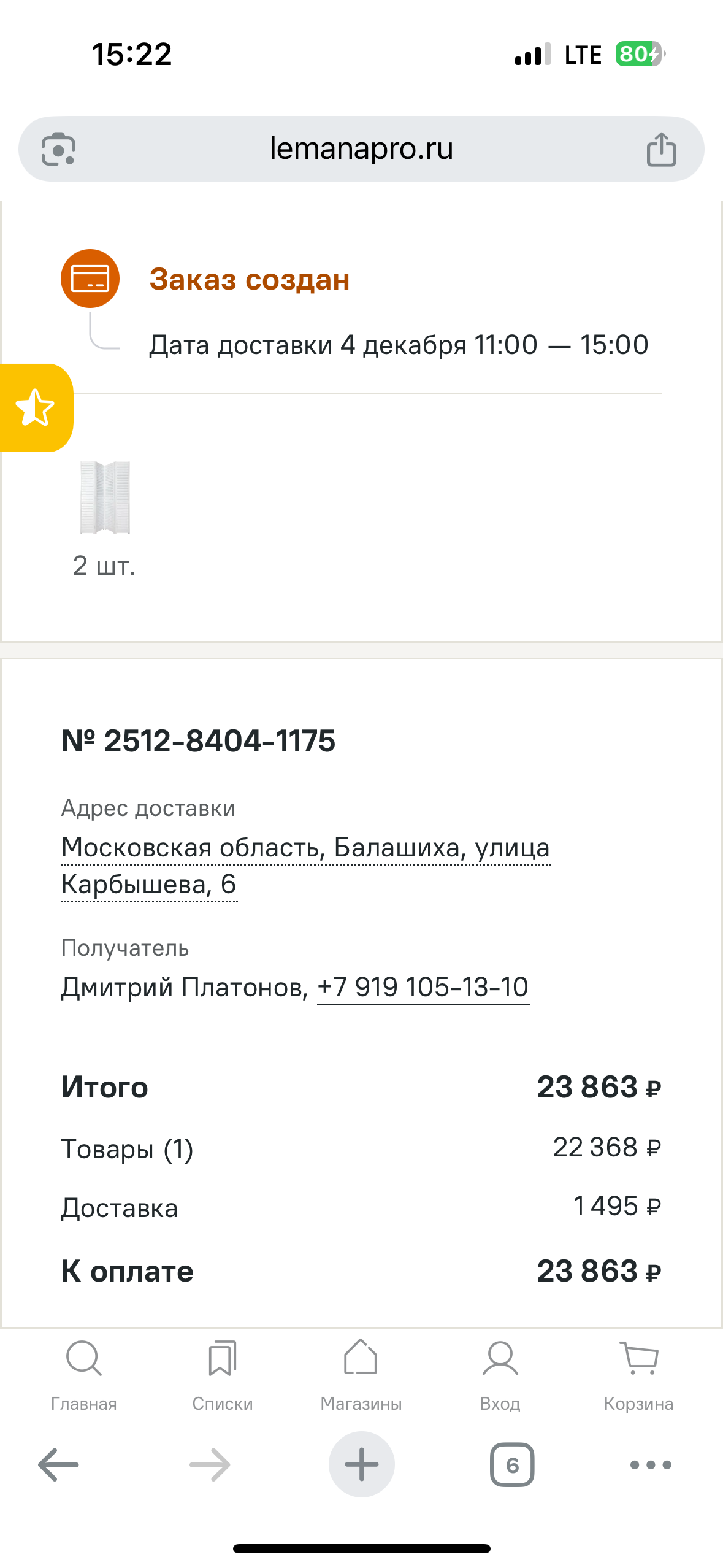The image size is (723, 1568).
Task: Tap the order number № 2512-8404-1175
Action: [x=199, y=741]
